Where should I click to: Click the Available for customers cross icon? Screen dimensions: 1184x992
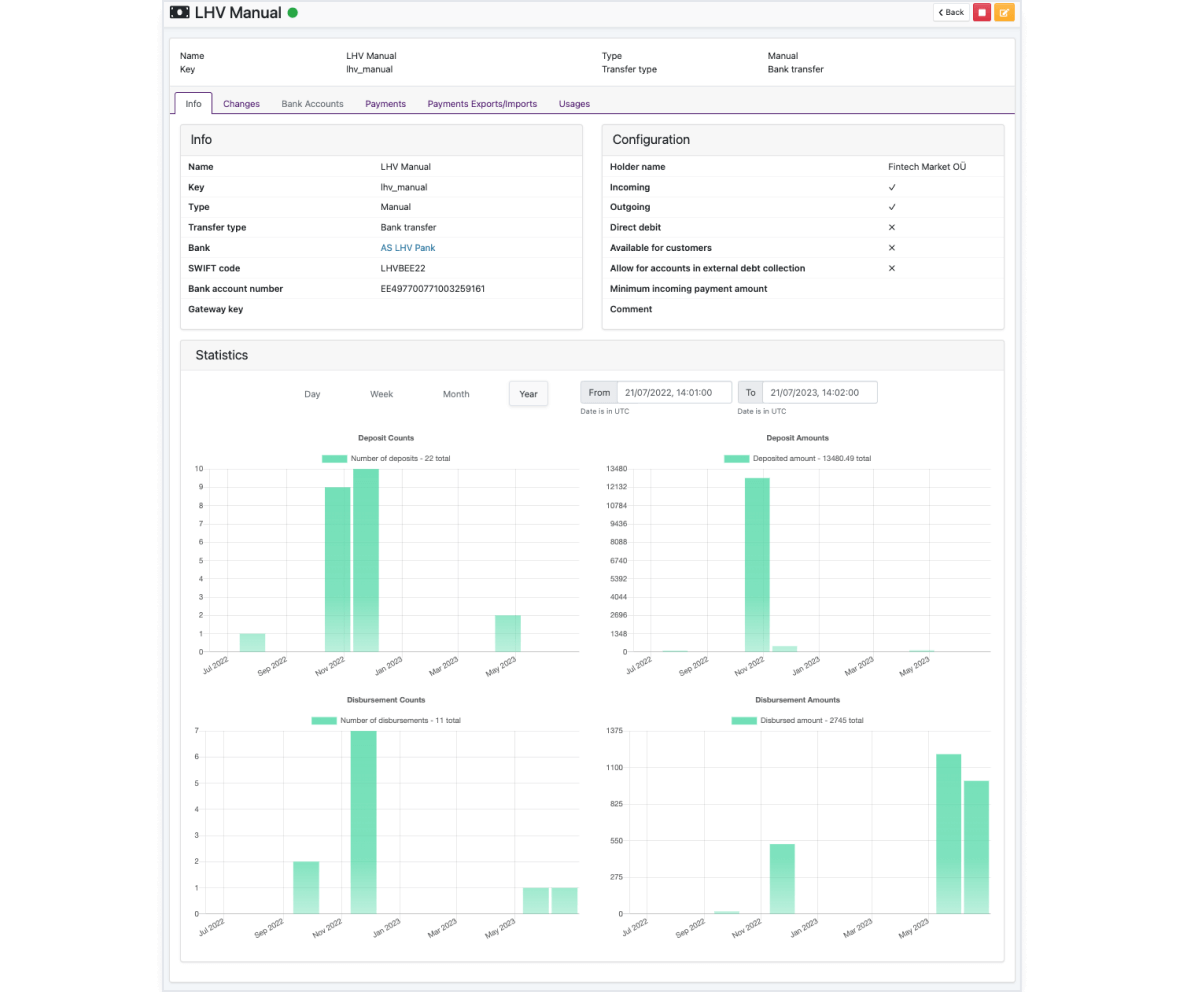(x=892, y=248)
